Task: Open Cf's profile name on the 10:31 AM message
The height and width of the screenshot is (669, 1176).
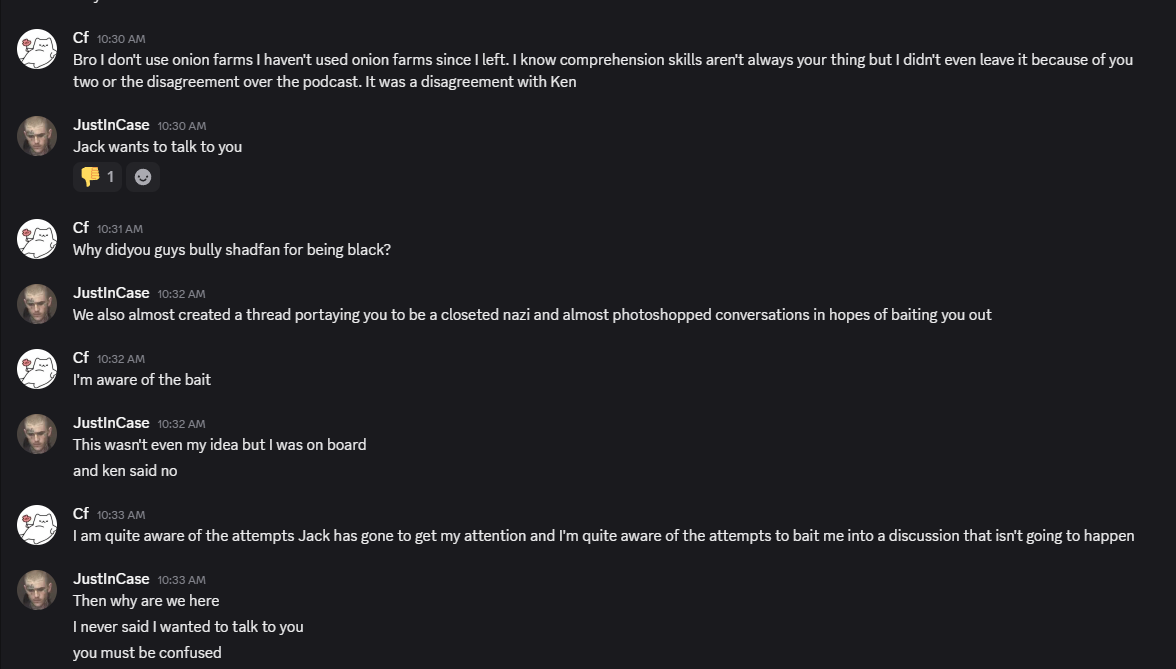Action: pos(81,228)
